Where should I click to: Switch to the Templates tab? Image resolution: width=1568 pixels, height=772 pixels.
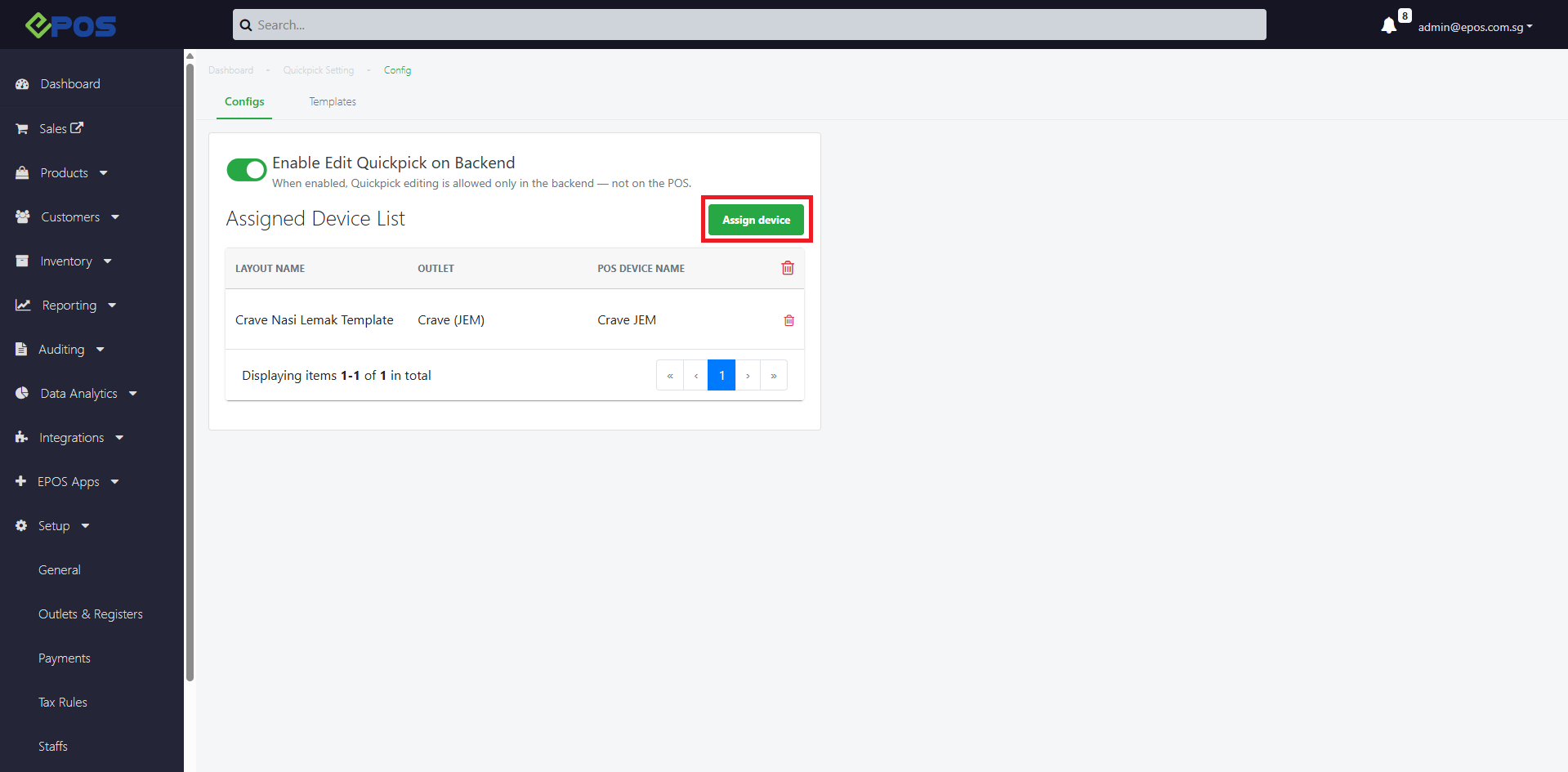332,101
